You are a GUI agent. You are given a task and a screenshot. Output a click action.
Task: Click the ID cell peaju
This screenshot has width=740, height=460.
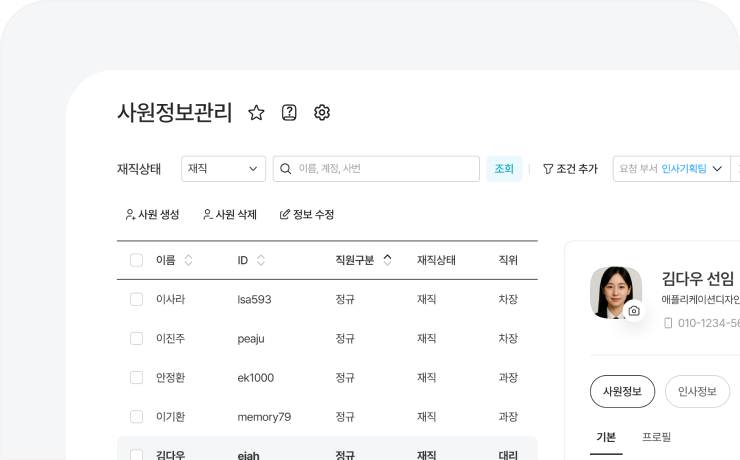(251, 339)
